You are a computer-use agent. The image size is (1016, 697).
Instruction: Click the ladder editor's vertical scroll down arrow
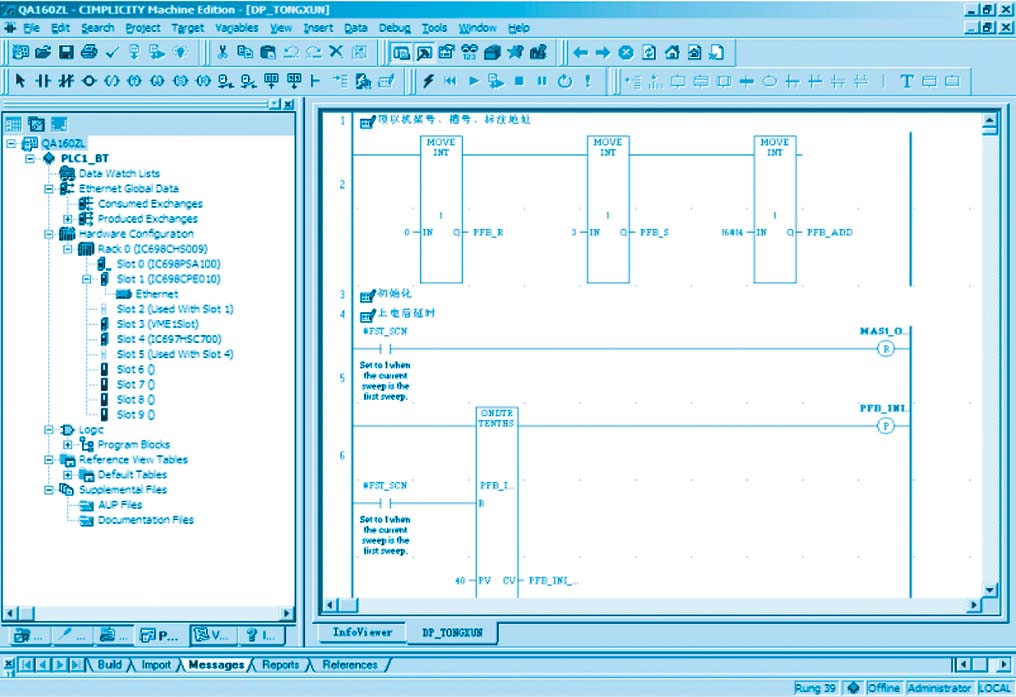pos(989,589)
